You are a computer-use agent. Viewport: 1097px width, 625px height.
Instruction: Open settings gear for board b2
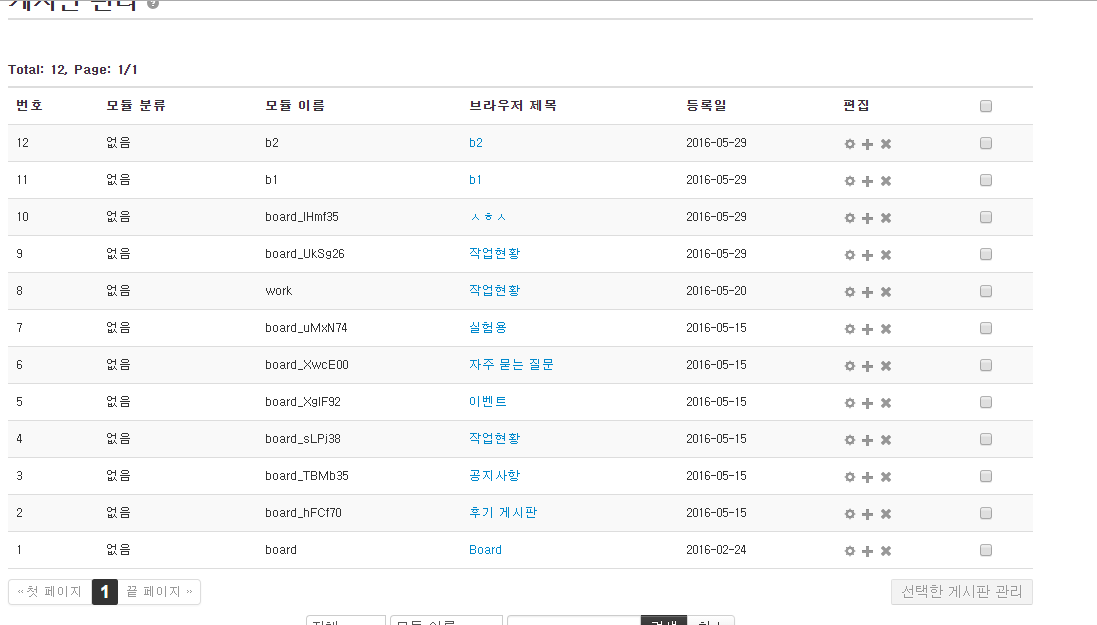click(x=850, y=144)
